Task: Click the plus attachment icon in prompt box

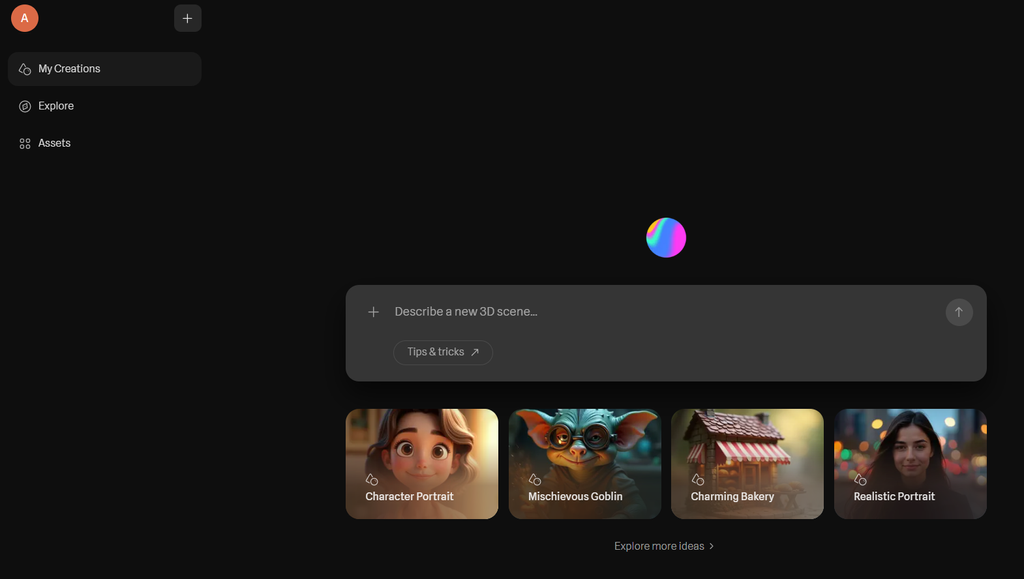Action: [x=373, y=312]
